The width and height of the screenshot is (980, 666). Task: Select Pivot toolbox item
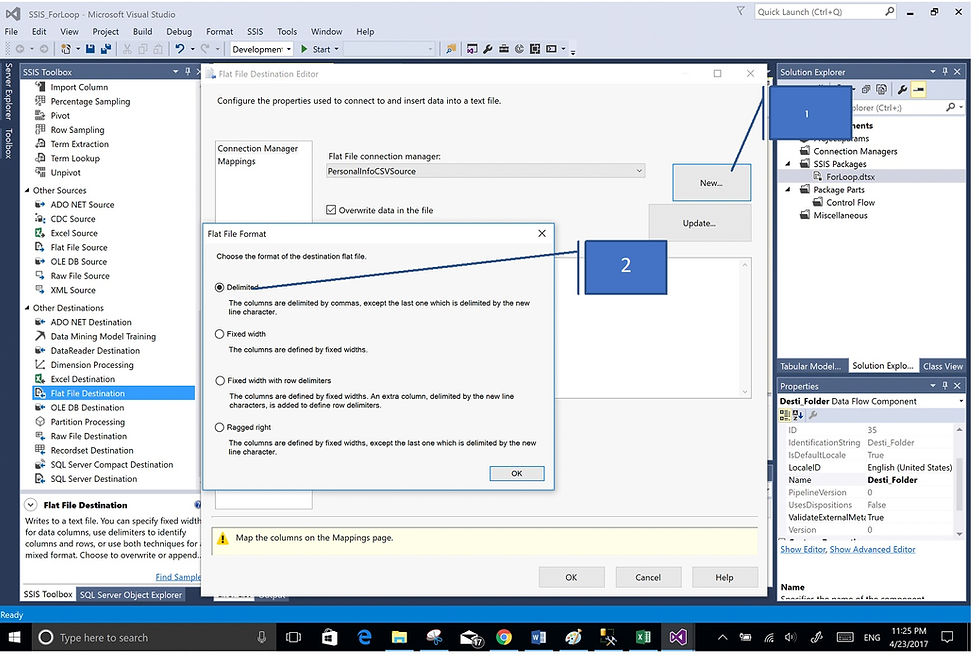[x=60, y=116]
